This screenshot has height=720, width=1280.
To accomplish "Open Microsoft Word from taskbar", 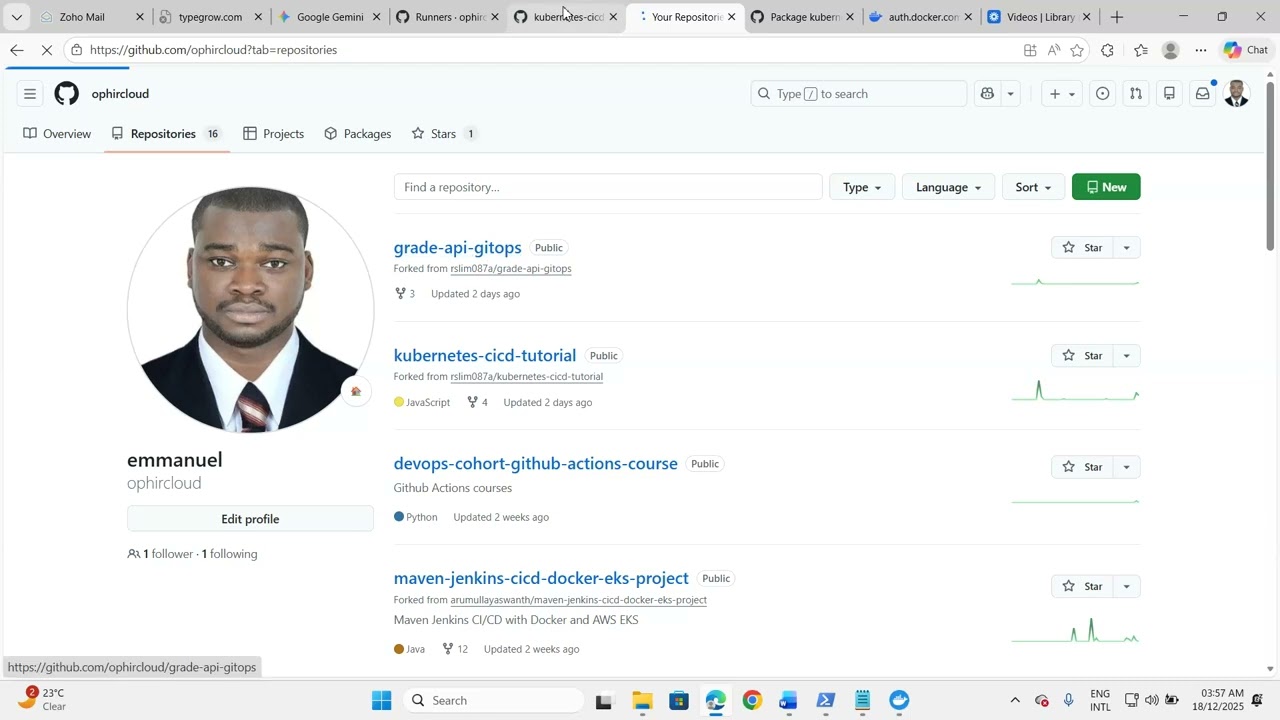I will [x=789, y=701].
